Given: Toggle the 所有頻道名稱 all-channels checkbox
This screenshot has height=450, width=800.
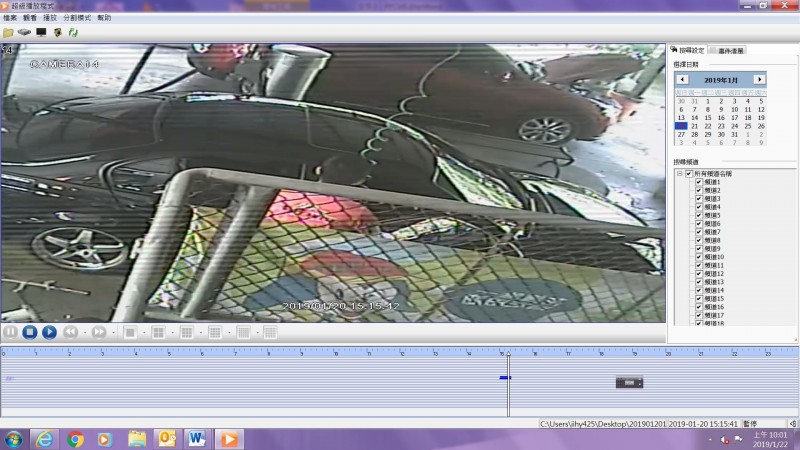Looking at the screenshot, I should pyautogui.click(x=688, y=174).
